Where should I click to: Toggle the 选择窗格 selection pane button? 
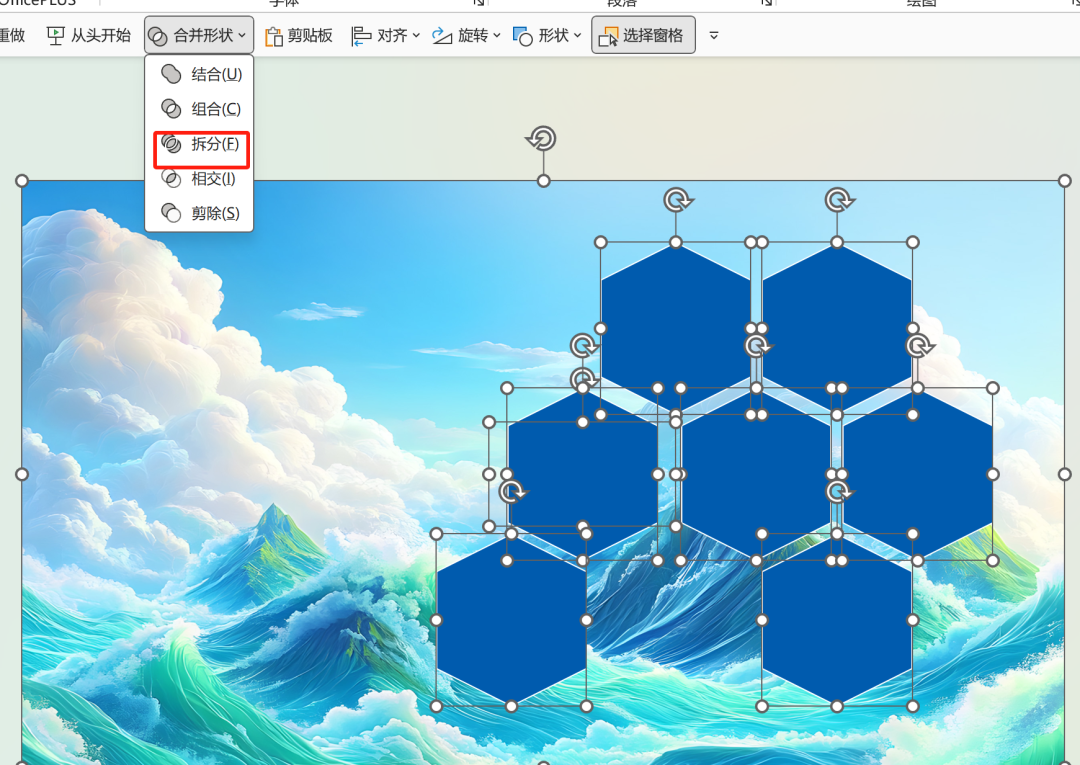tap(643, 35)
